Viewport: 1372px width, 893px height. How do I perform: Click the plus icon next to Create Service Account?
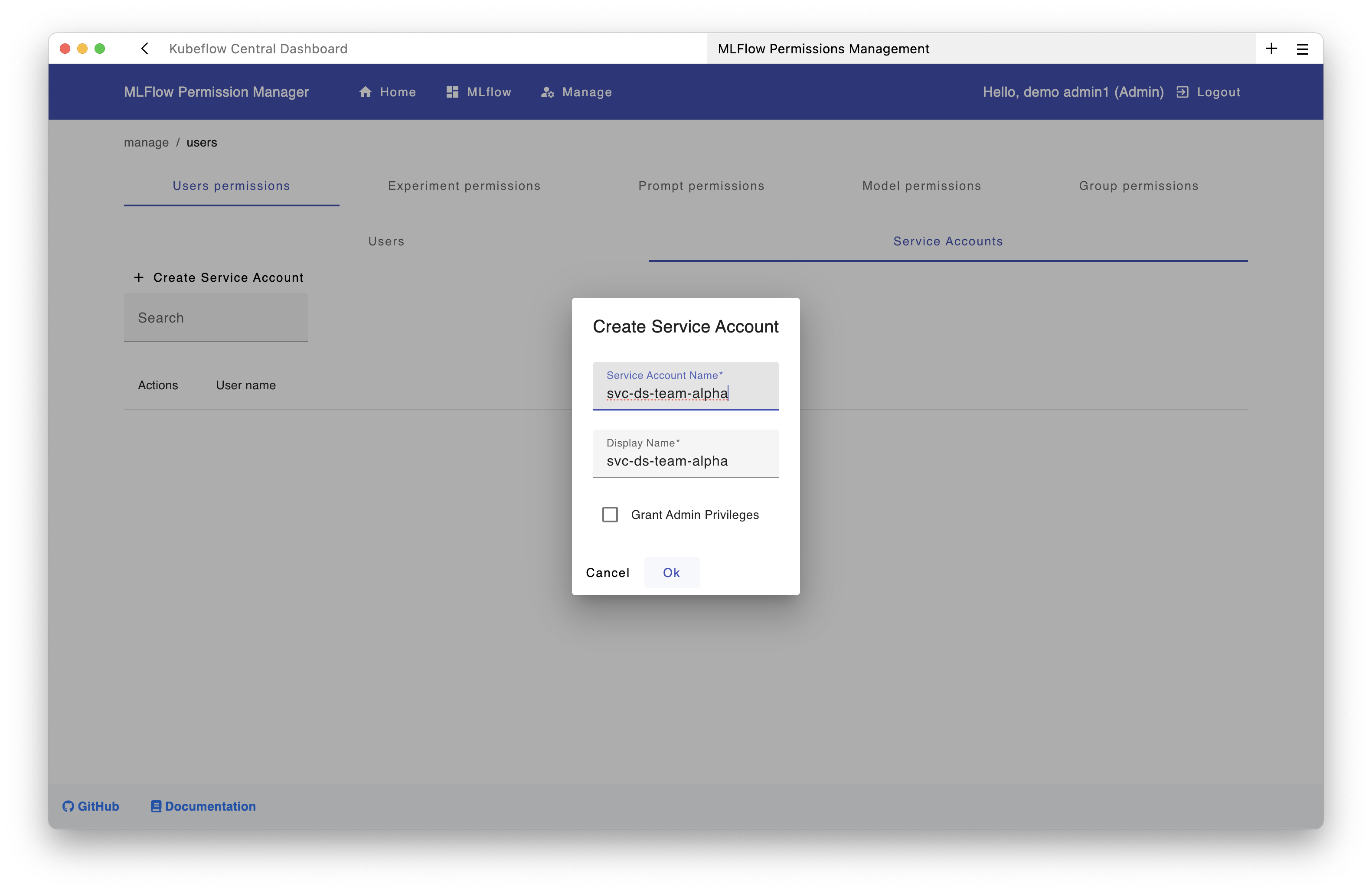pyautogui.click(x=138, y=277)
